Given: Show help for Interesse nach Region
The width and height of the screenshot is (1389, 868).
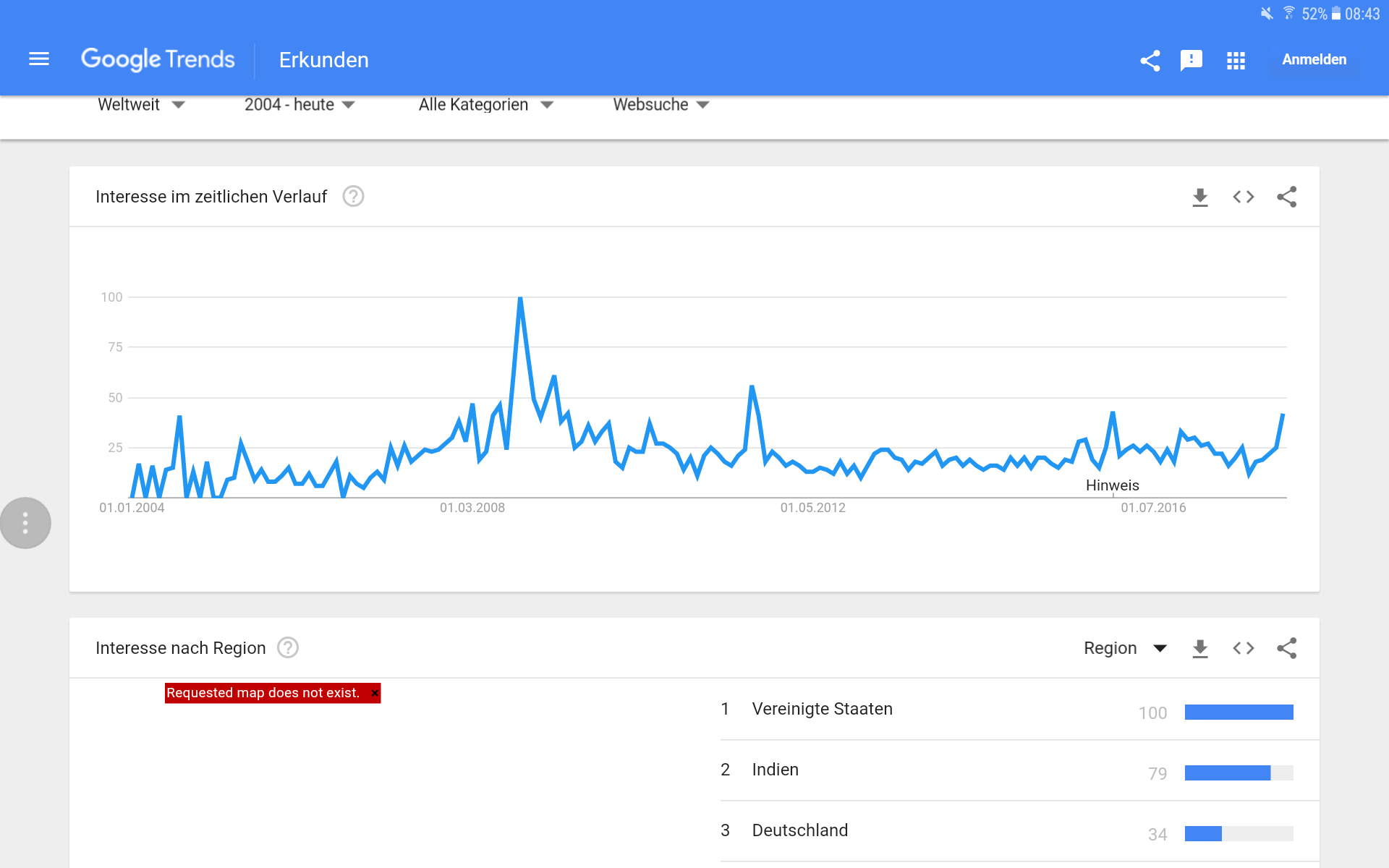Looking at the screenshot, I should click(x=288, y=647).
